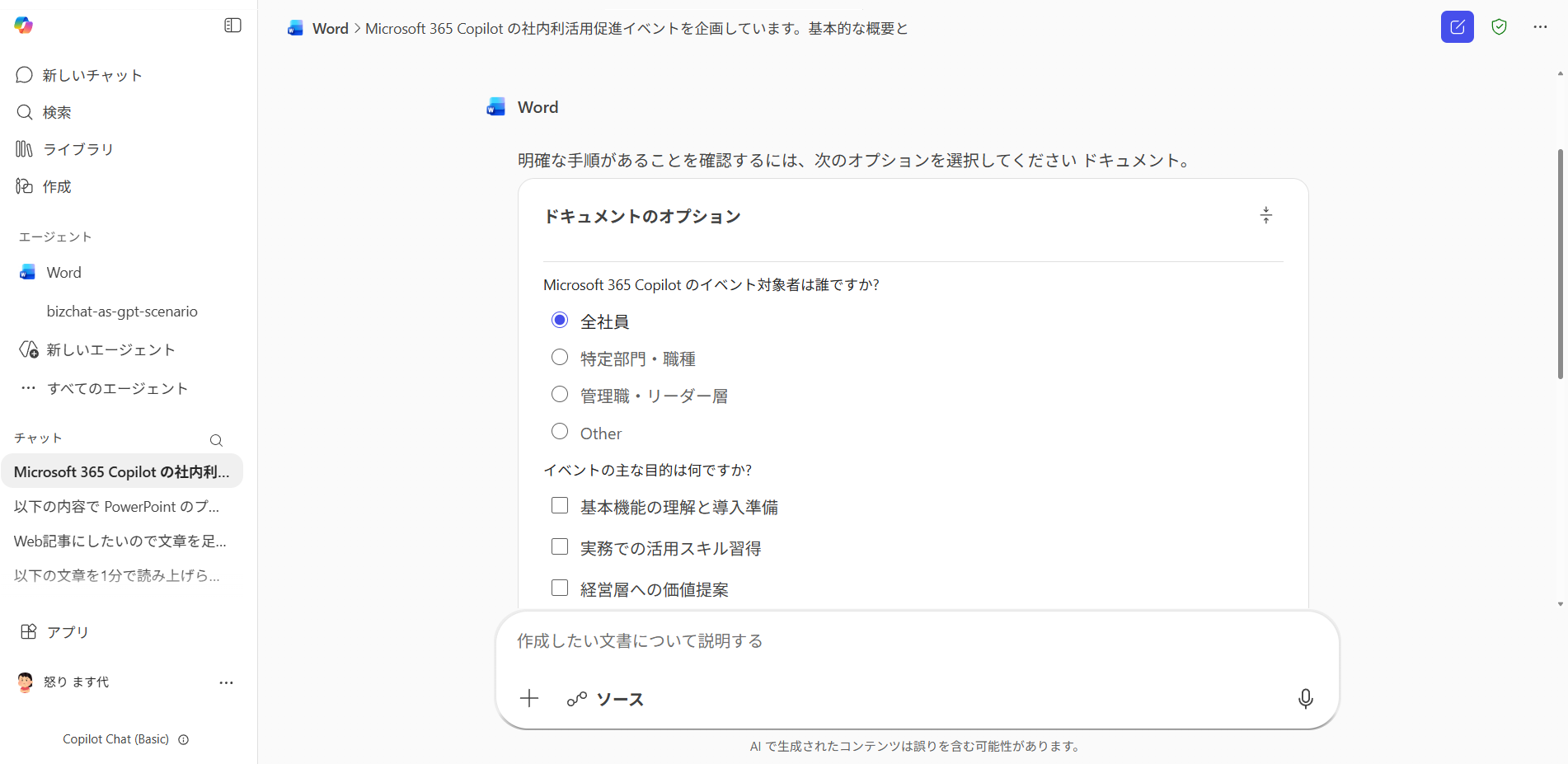This screenshot has width=1568, height=764.
Task: Search chats using the magnifier icon
Action: pyautogui.click(x=216, y=440)
